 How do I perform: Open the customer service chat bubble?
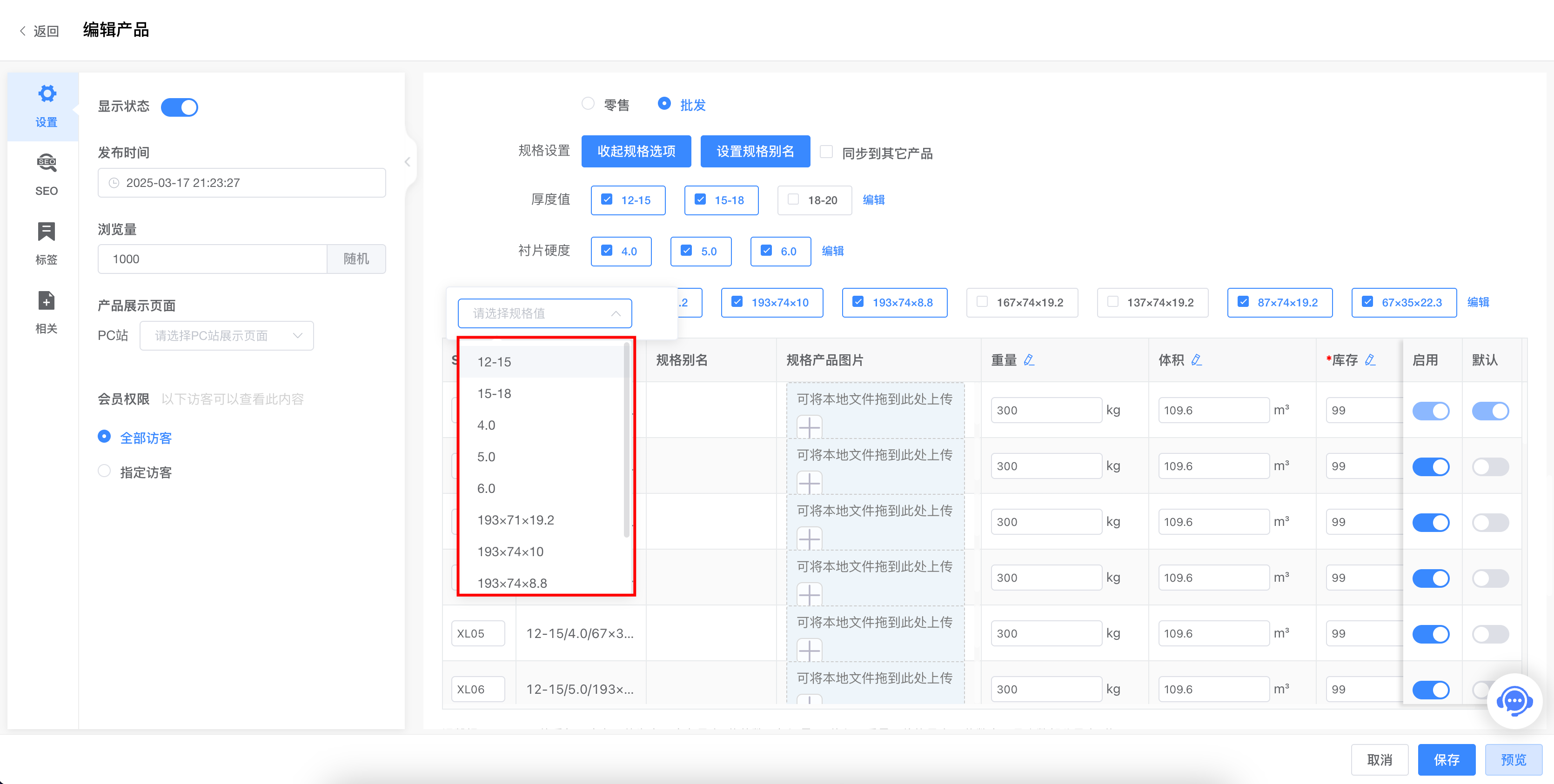1514,701
